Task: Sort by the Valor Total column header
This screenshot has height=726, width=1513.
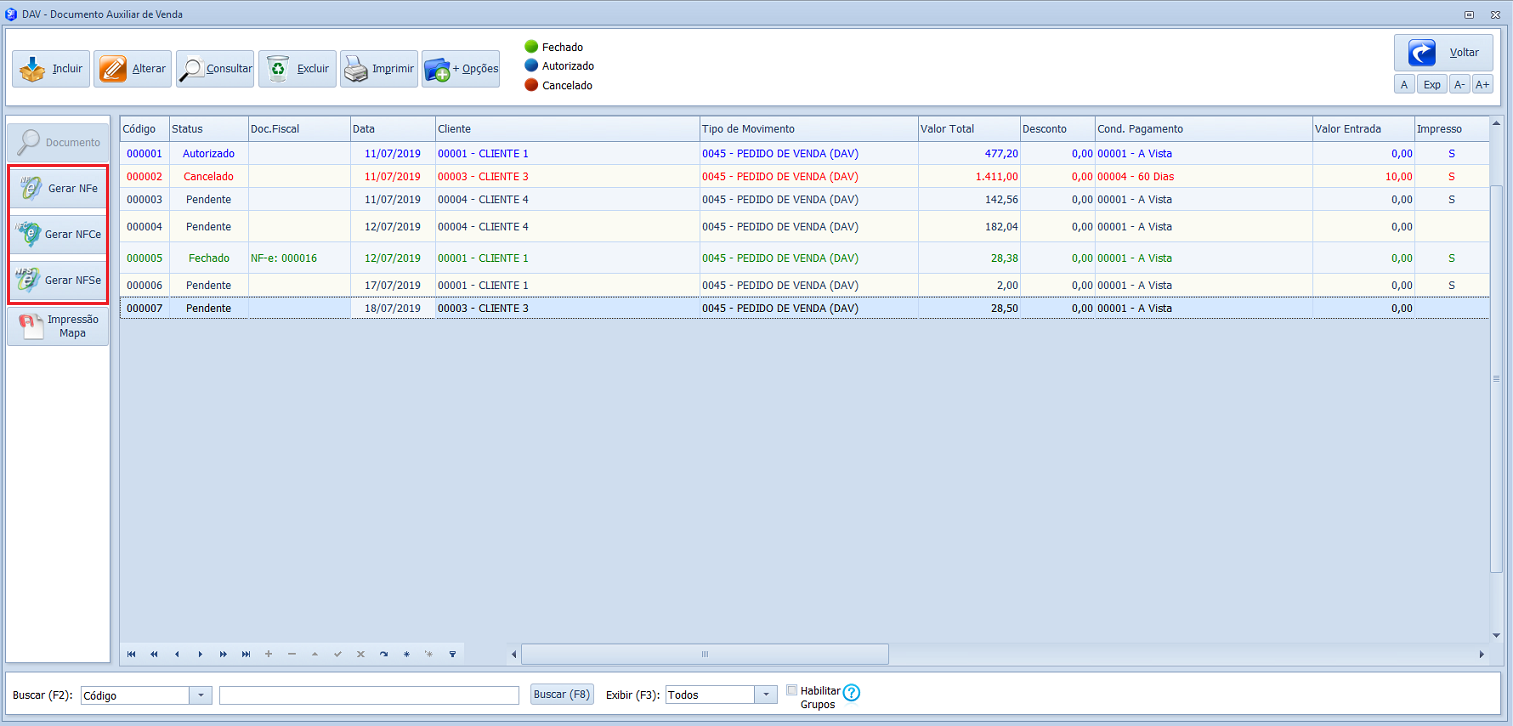Action: pyautogui.click(x=967, y=129)
